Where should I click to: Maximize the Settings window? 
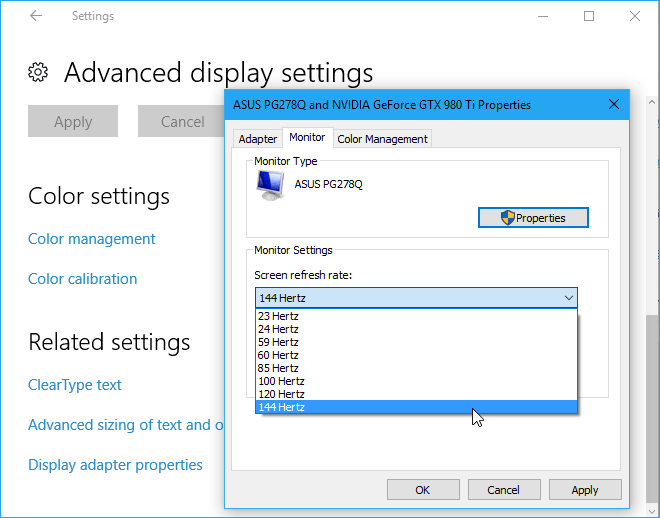[x=589, y=16]
